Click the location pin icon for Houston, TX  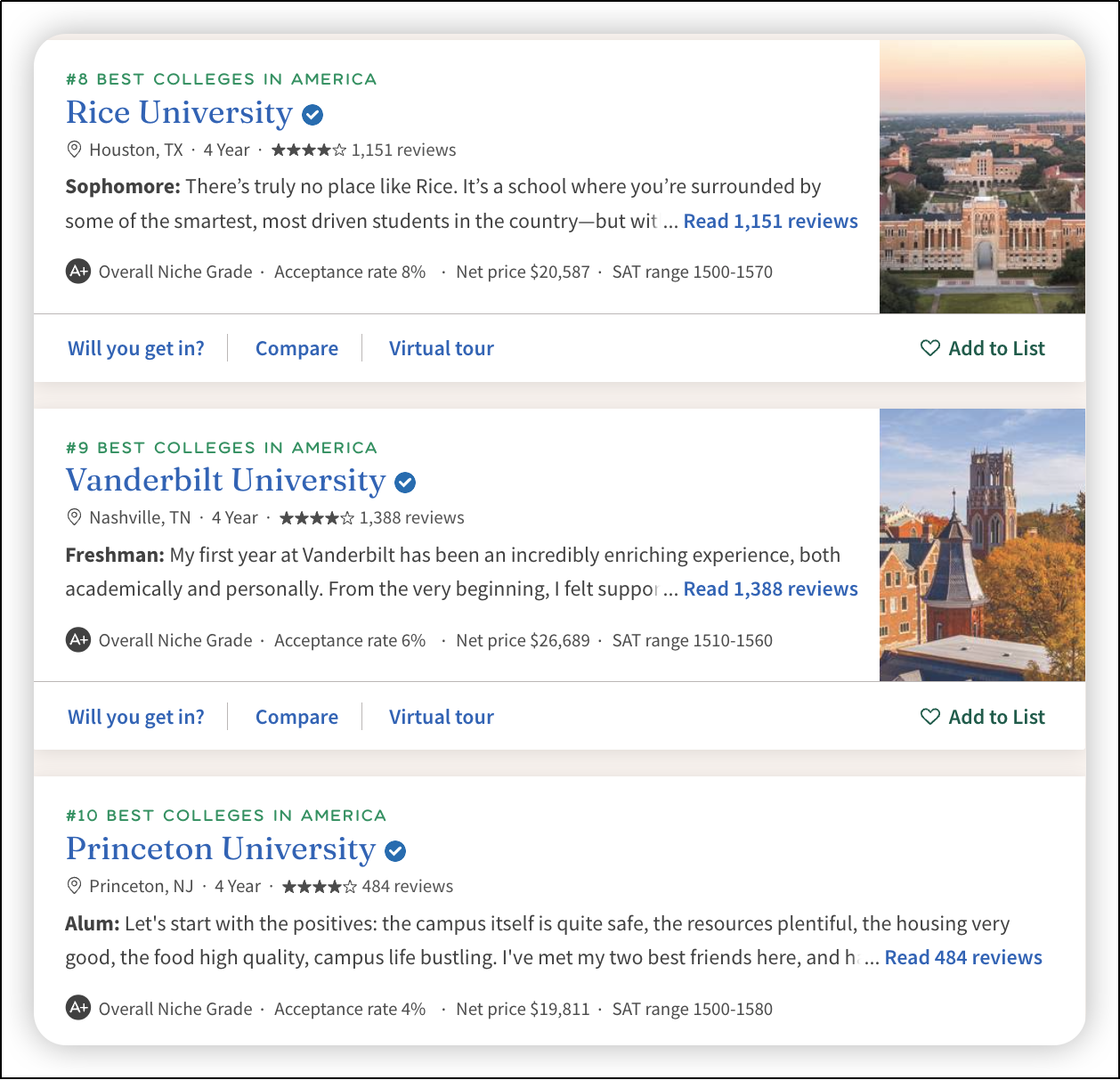click(75, 150)
